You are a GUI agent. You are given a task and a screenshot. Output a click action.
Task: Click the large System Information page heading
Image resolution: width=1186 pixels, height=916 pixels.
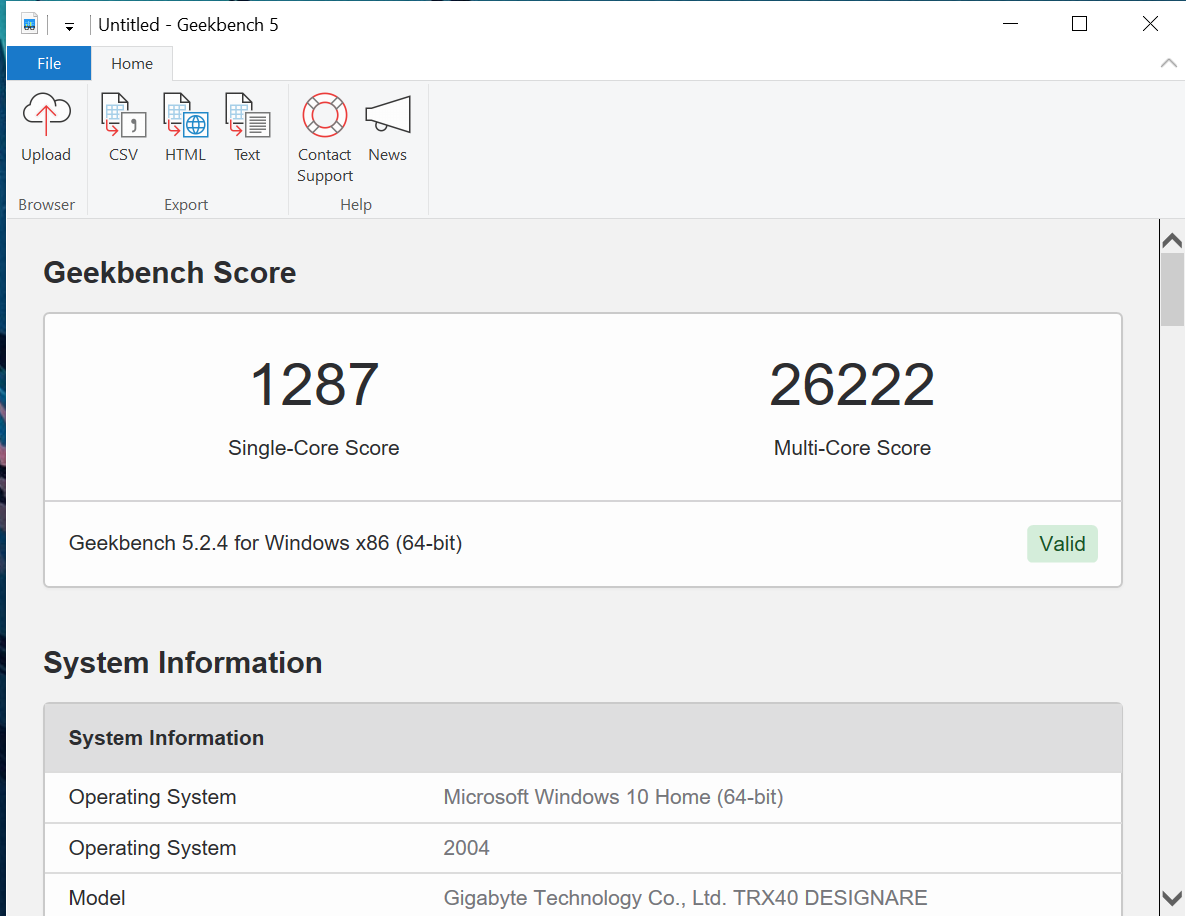tap(182, 663)
